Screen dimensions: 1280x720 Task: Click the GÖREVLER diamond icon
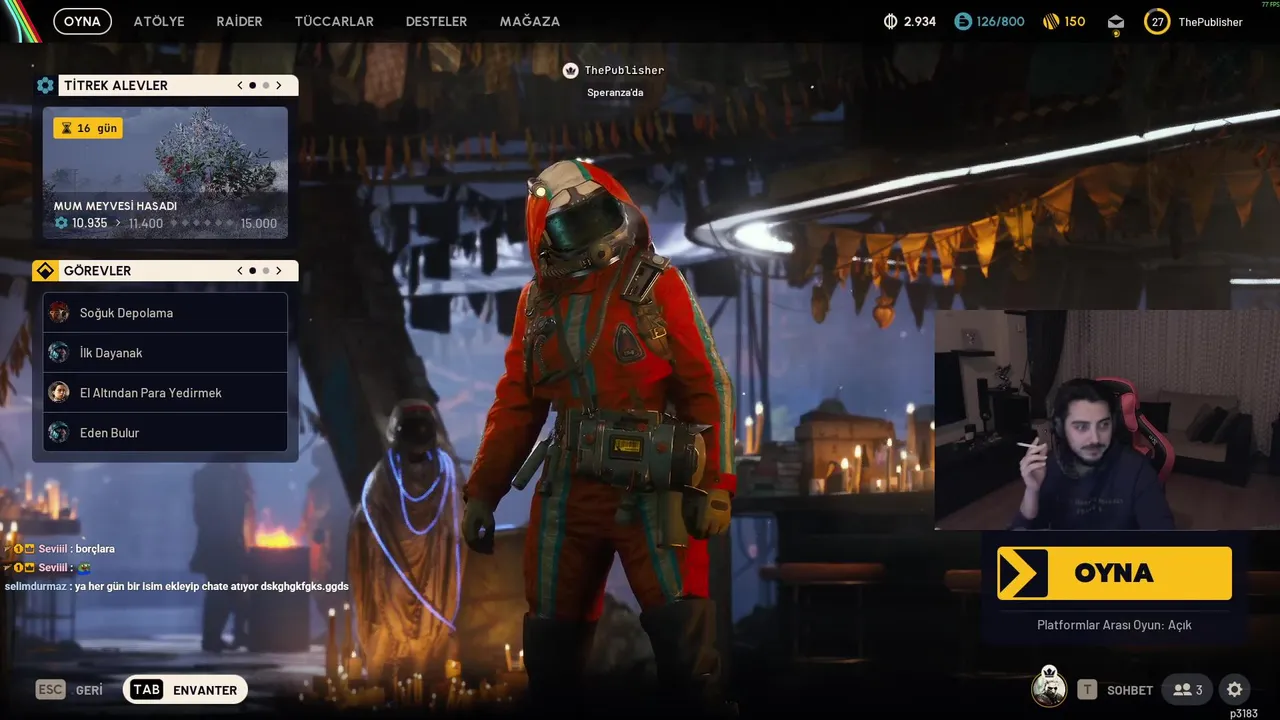click(44, 271)
